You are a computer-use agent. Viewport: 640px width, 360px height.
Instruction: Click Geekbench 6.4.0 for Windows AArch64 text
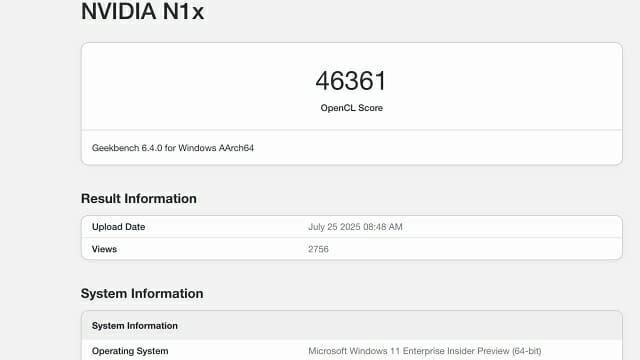(173, 148)
